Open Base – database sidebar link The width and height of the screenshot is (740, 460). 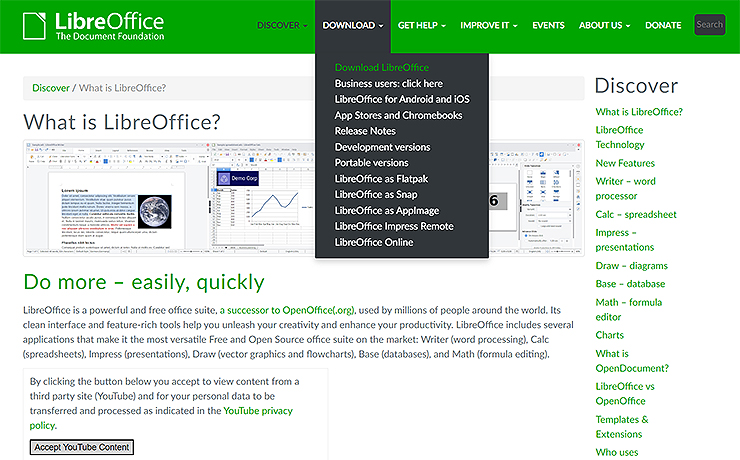pos(630,284)
